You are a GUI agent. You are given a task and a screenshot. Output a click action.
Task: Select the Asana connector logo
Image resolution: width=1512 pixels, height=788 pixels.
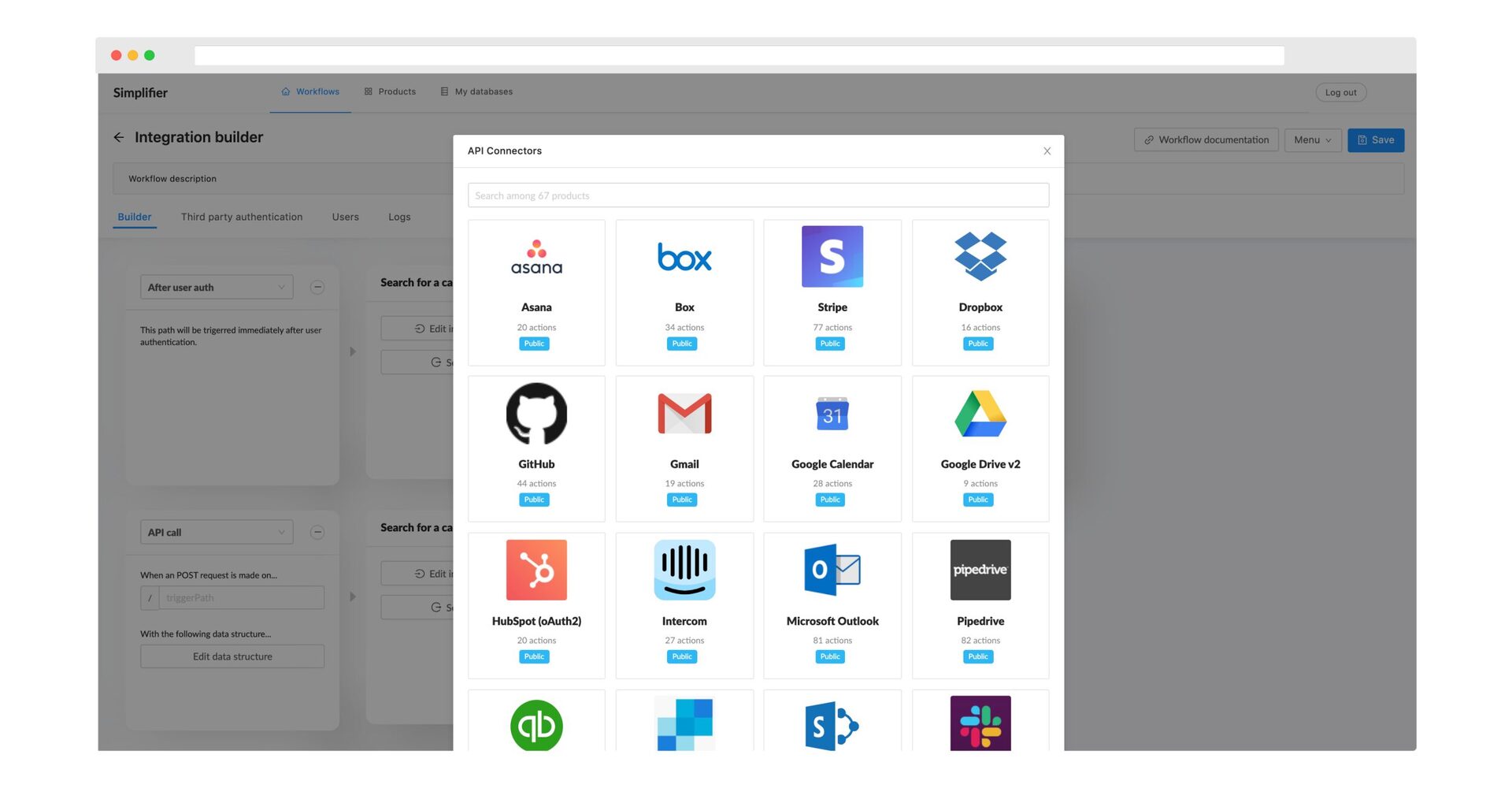click(x=536, y=257)
